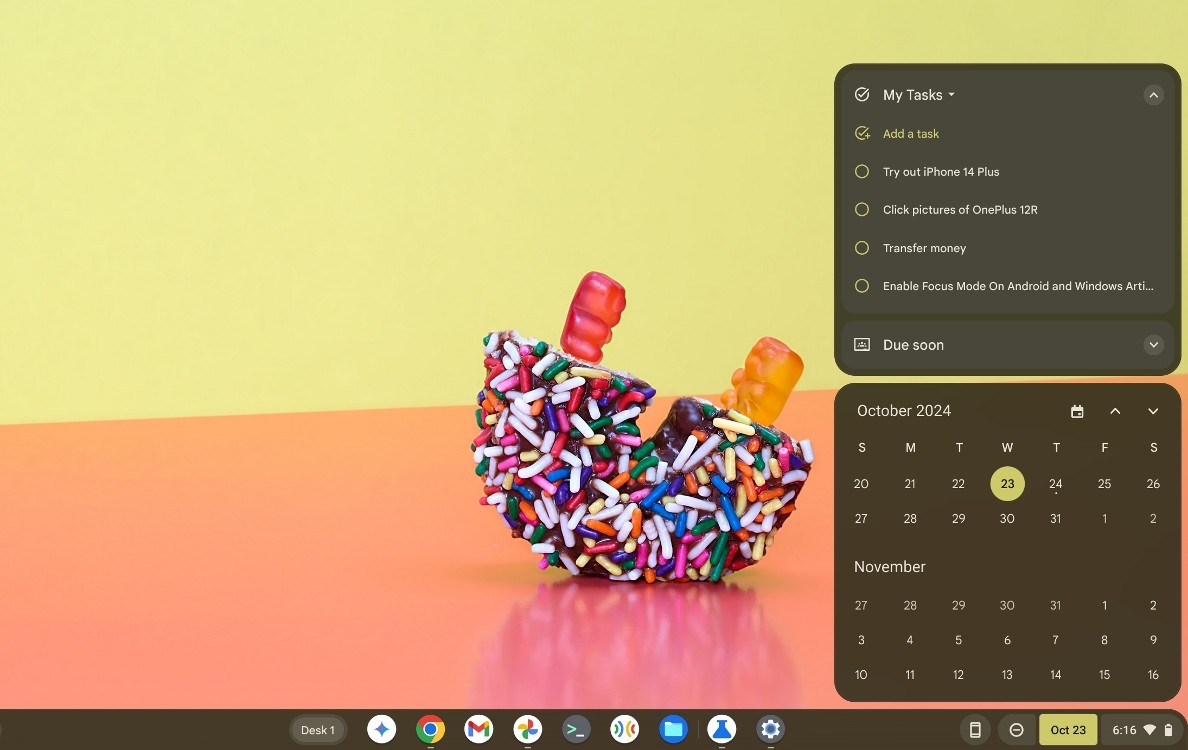
Task: Open quick settings via 6:16 status area
Action: [x=1142, y=730]
